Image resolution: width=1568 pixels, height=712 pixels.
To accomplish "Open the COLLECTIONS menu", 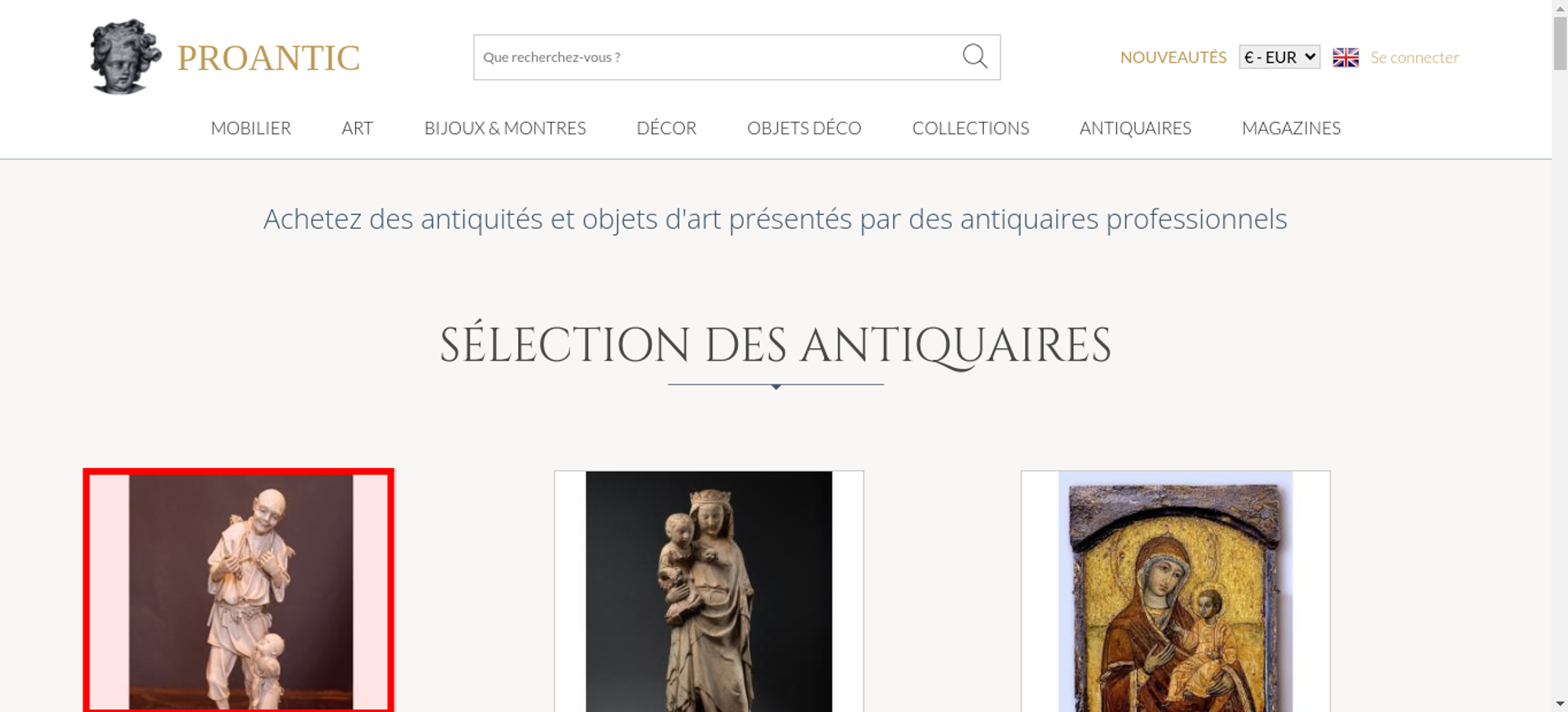I will pyautogui.click(x=971, y=128).
